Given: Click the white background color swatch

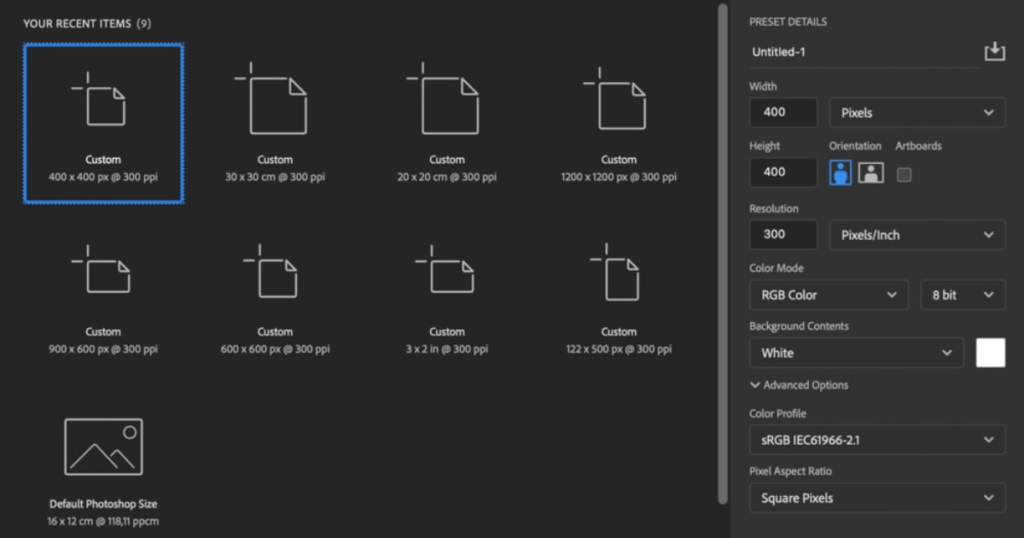Looking at the screenshot, I should pos(991,353).
